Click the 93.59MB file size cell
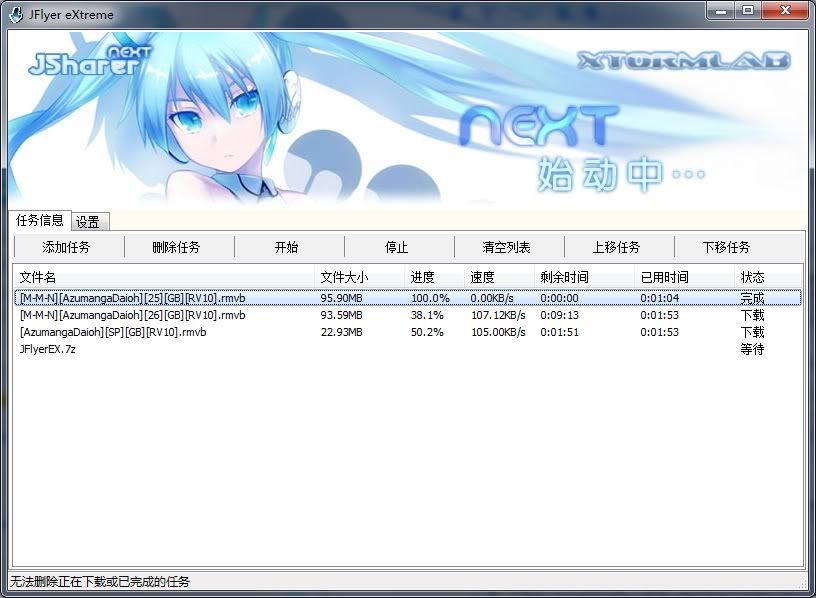Viewport: 816px width, 598px height. (341, 315)
